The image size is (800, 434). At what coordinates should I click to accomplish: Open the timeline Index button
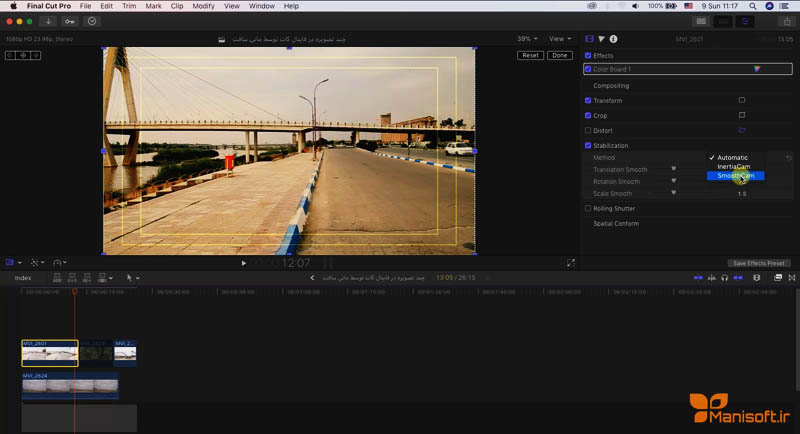pyautogui.click(x=23, y=278)
